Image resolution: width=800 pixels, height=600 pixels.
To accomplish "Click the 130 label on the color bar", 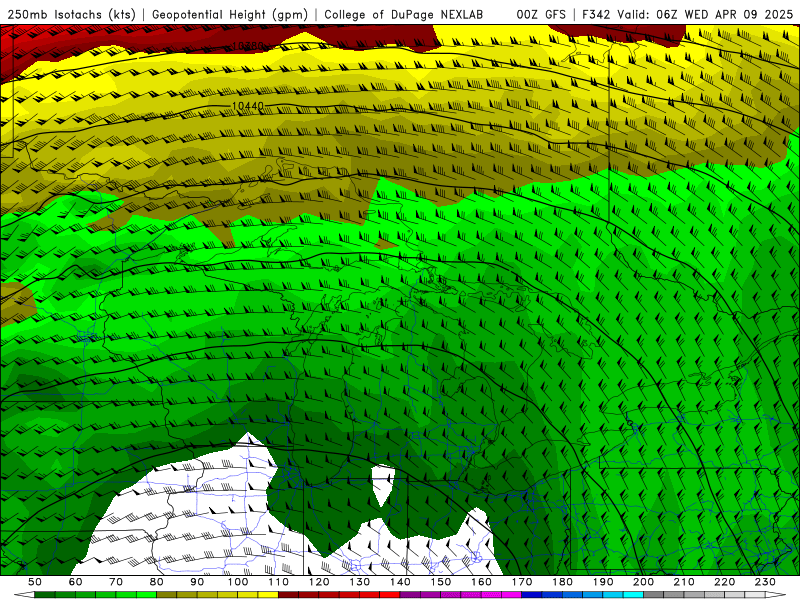I will pyautogui.click(x=360, y=582).
